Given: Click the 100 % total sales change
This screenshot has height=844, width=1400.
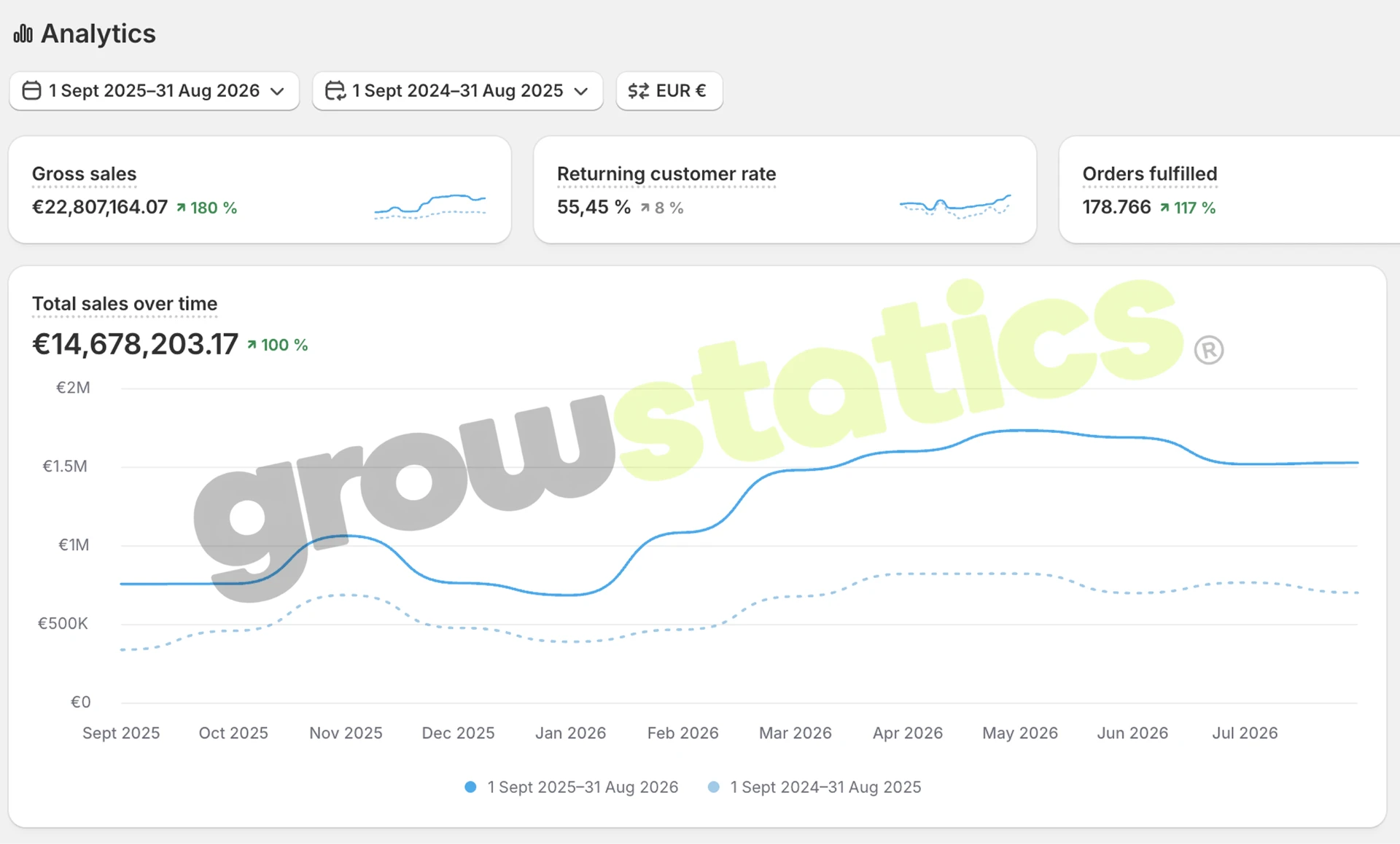Looking at the screenshot, I should (277, 345).
